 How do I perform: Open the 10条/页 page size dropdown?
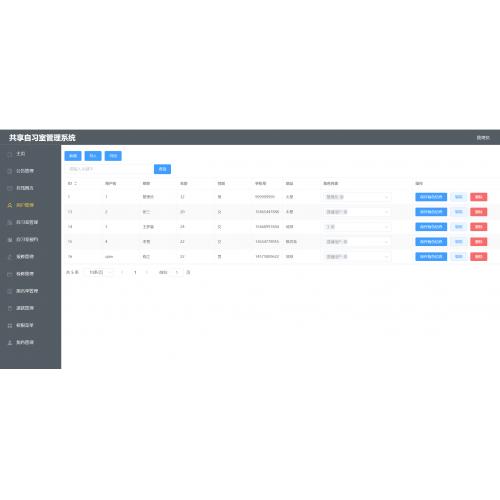tap(99, 272)
